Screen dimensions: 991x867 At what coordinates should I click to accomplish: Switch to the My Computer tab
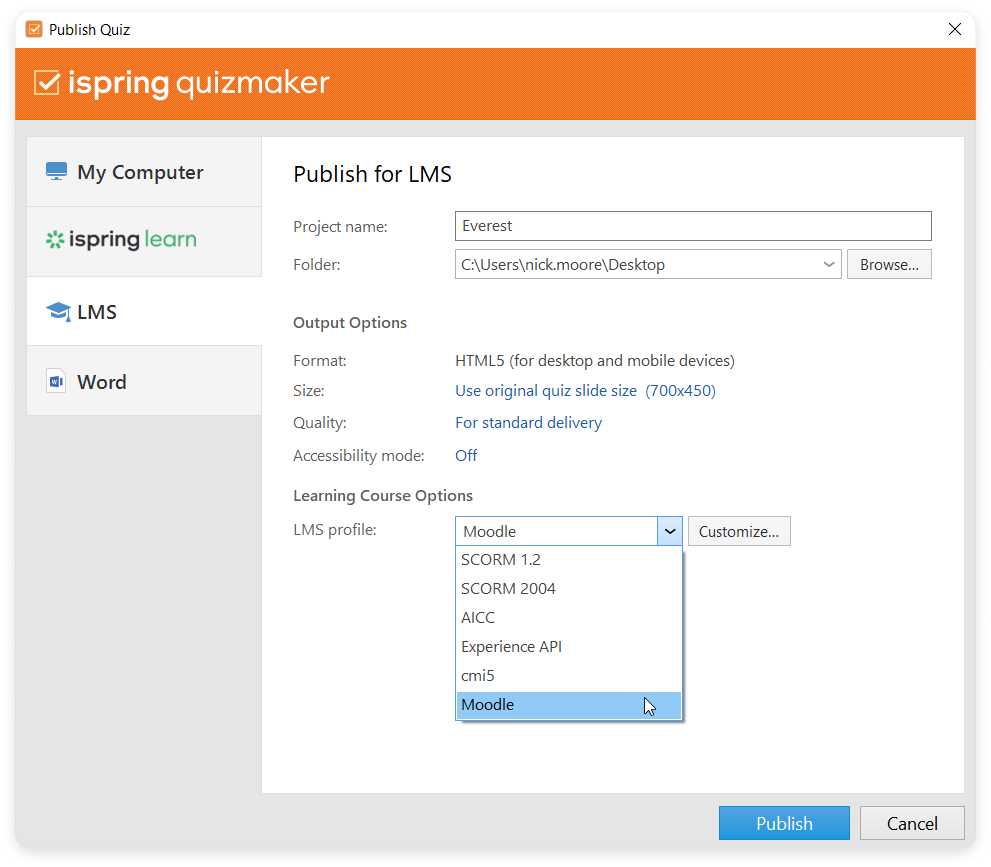144,172
